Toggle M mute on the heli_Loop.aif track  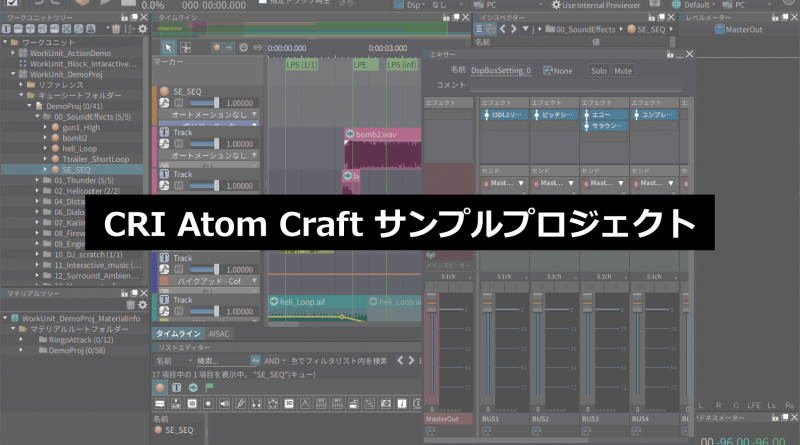pos(179,311)
